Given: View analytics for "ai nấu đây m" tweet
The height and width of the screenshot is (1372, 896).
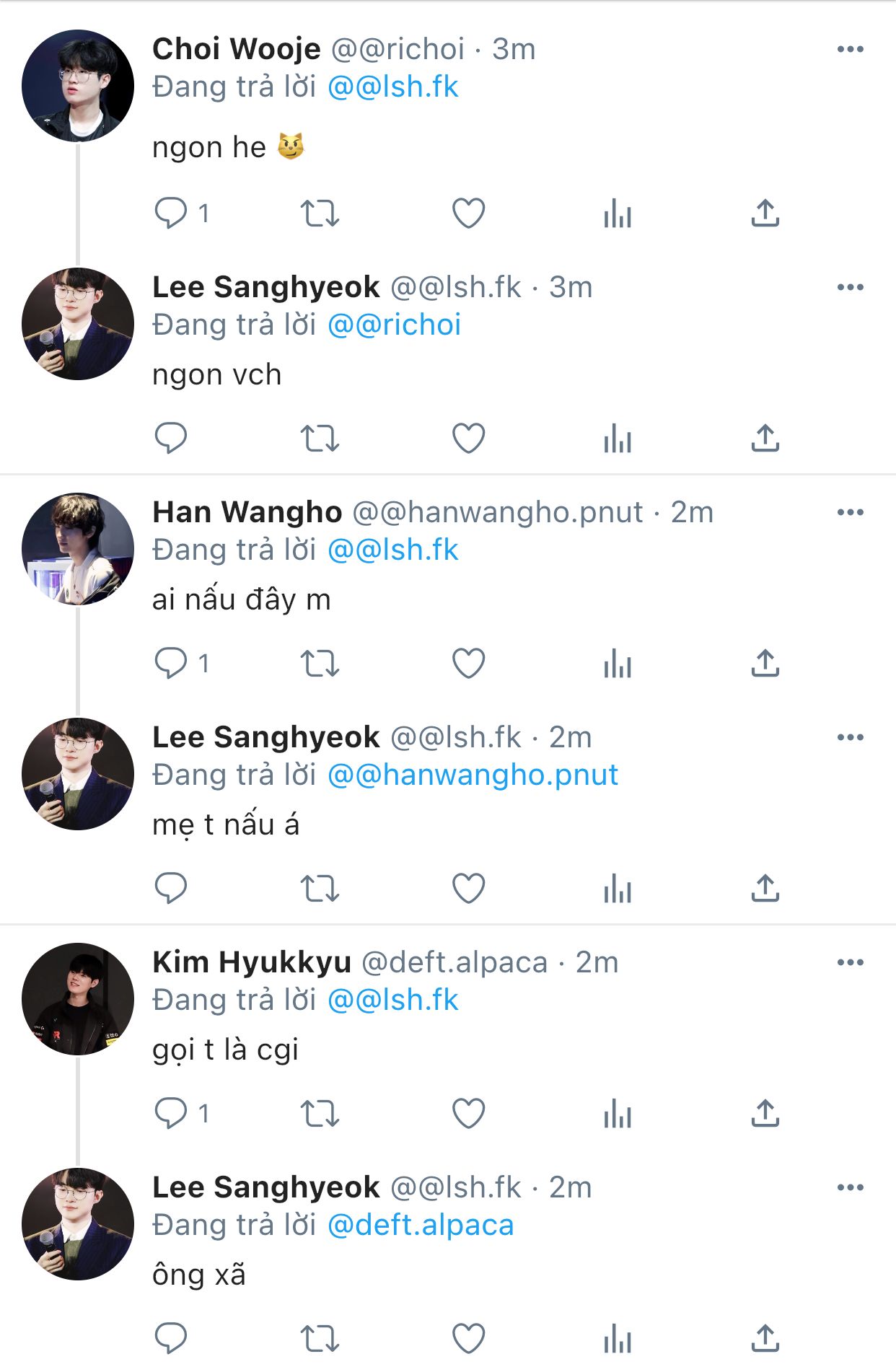Looking at the screenshot, I should (618, 664).
